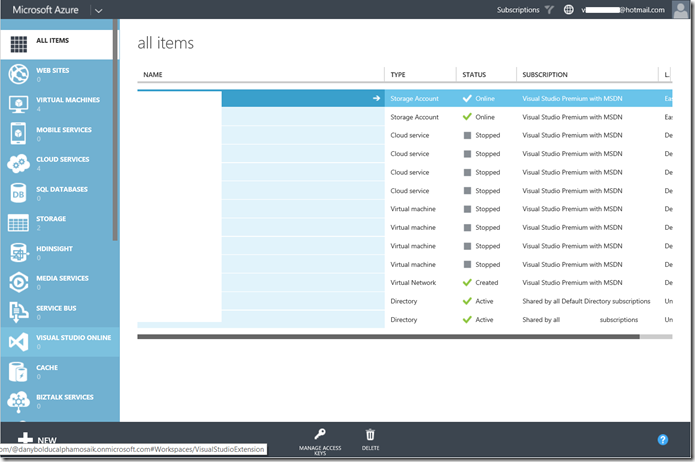Select the SQL Databases DB icon
Viewport: 695px width, 462px height.
click(x=19, y=193)
